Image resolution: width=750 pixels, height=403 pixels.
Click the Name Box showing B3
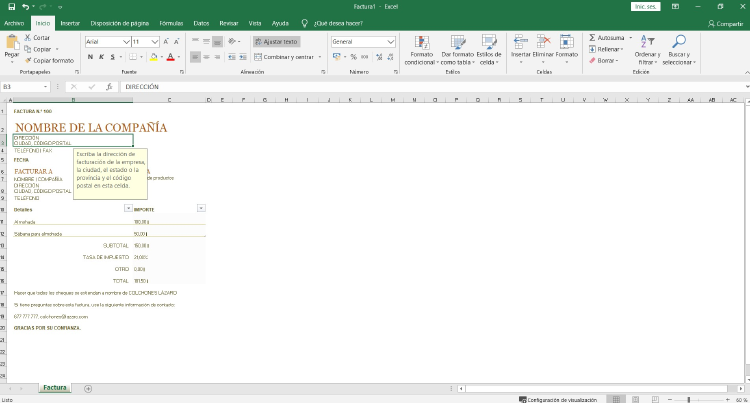(x=30, y=87)
